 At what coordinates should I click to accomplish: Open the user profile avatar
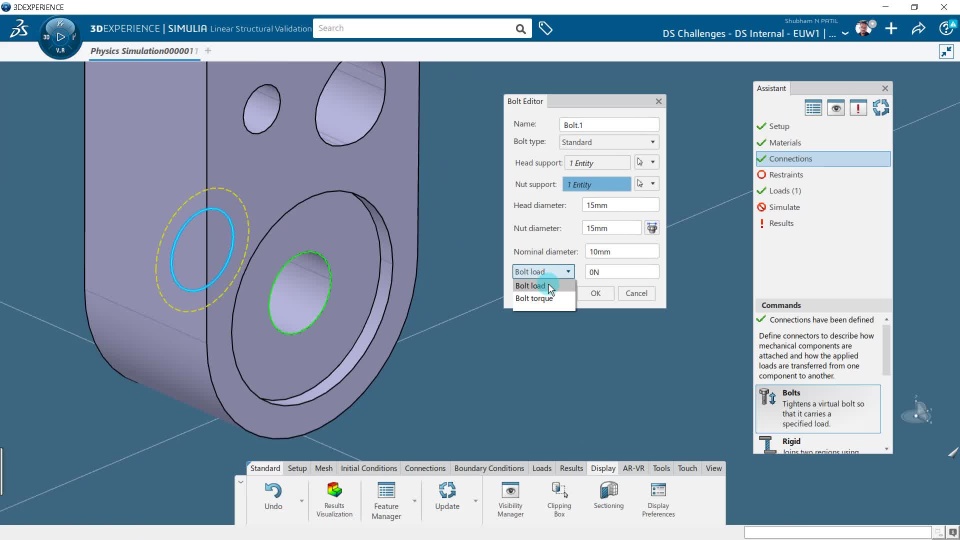[x=864, y=28]
